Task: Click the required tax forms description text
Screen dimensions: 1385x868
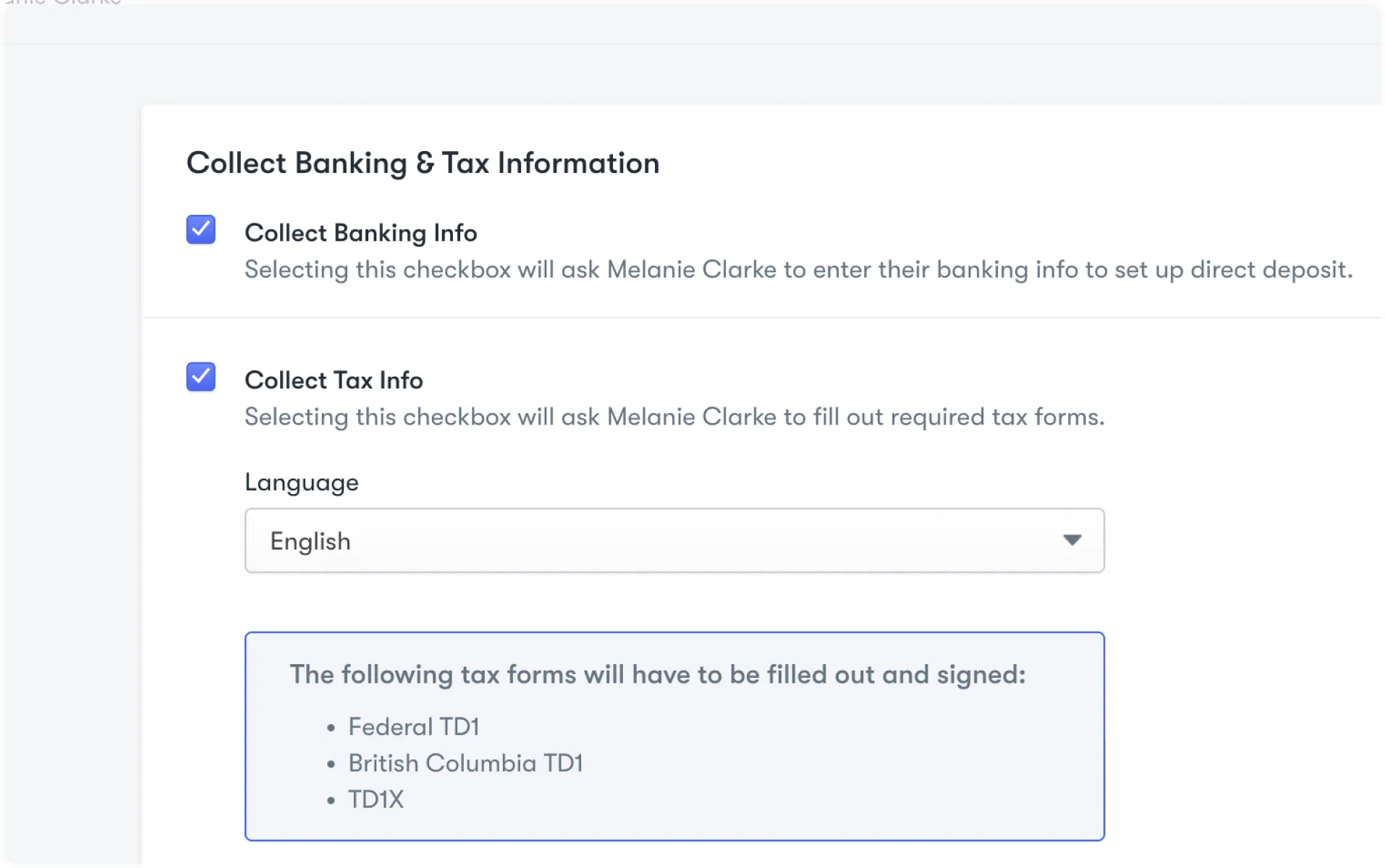Action: coord(674,417)
